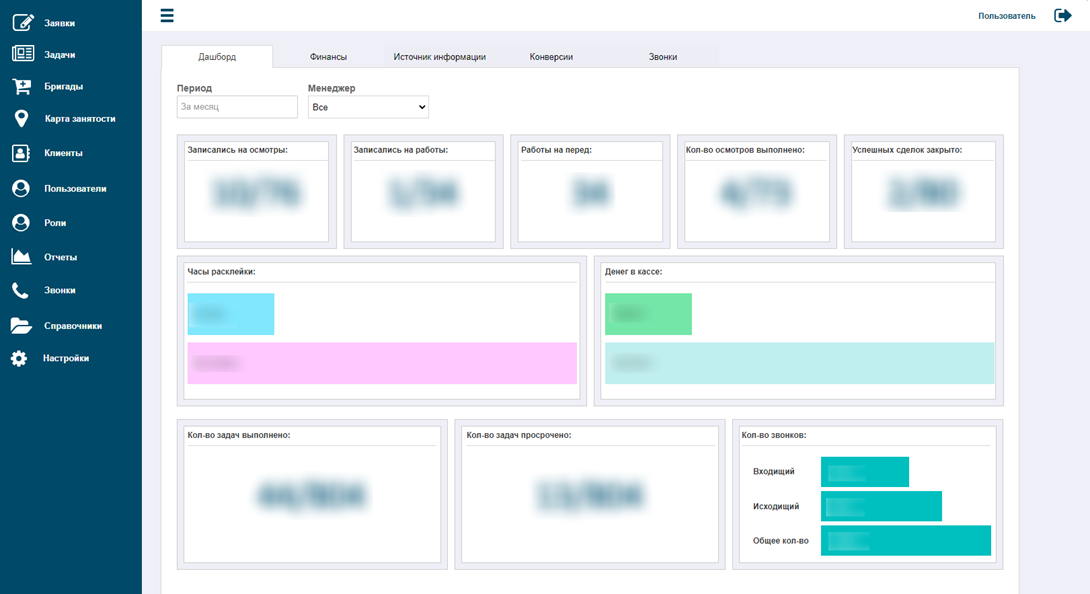Open Задачи in the sidebar
This screenshot has height=594, width=1090.
[x=60, y=54]
